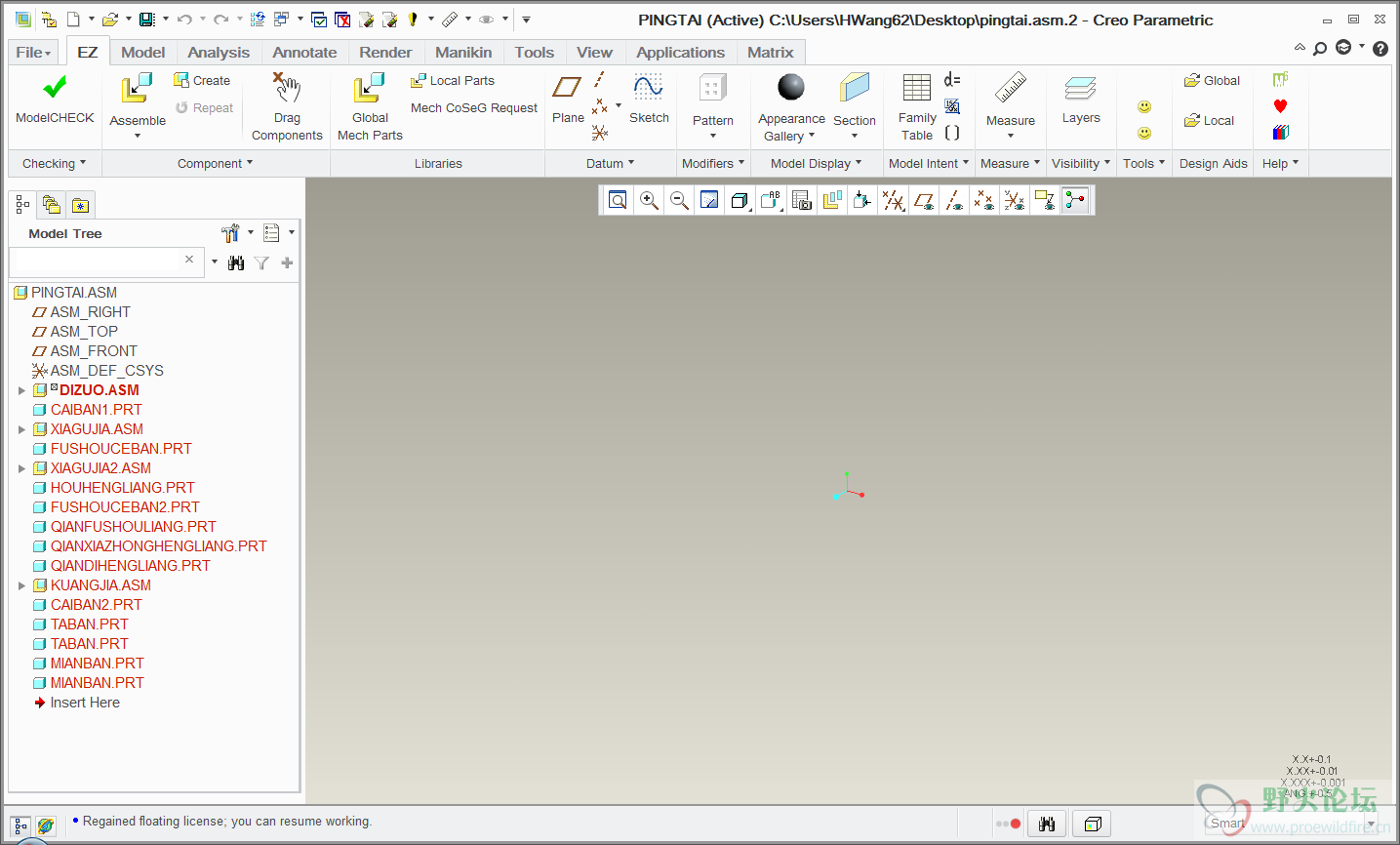This screenshot has width=1400, height=845.
Task: Toggle axis display in graphics toolbar
Action: pyautogui.click(x=953, y=200)
